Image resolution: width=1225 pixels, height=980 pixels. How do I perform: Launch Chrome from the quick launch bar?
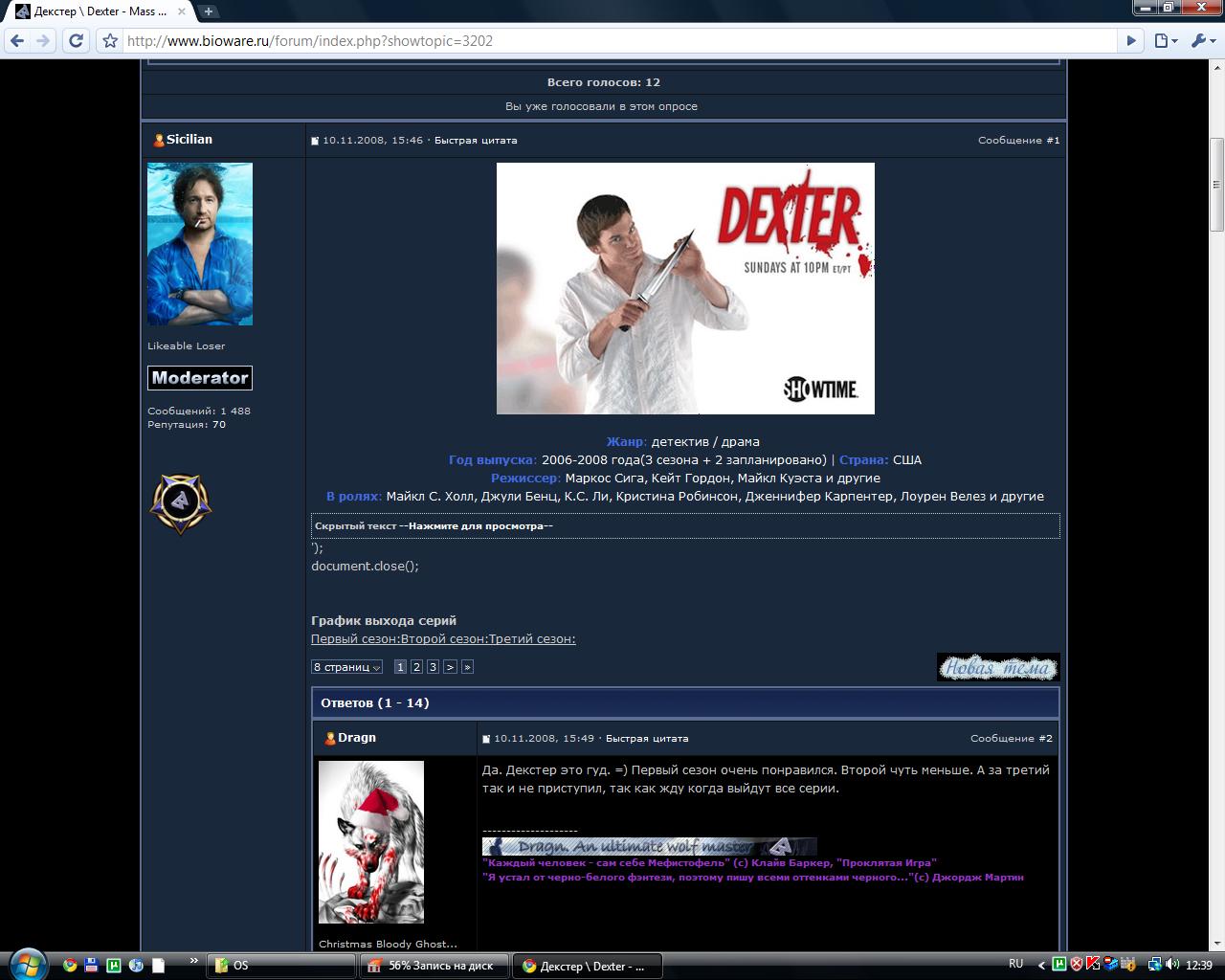[x=70, y=966]
